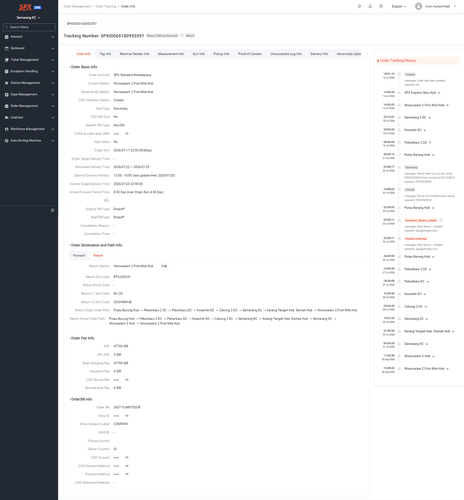Copy tracking number using copy icon
464x500 pixels.
182,36
